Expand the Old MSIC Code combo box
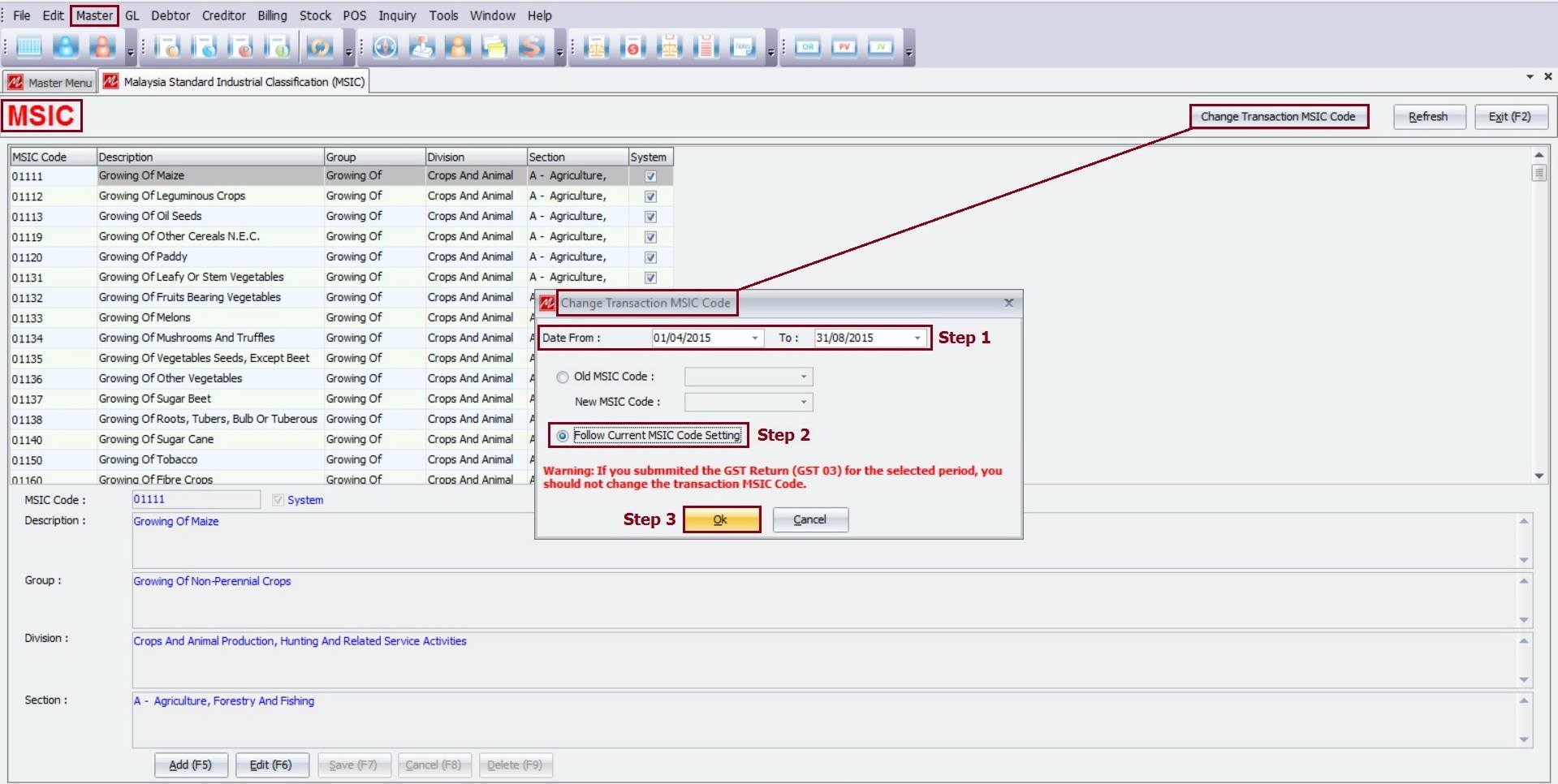This screenshot has width=1558, height=784. (x=804, y=377)
